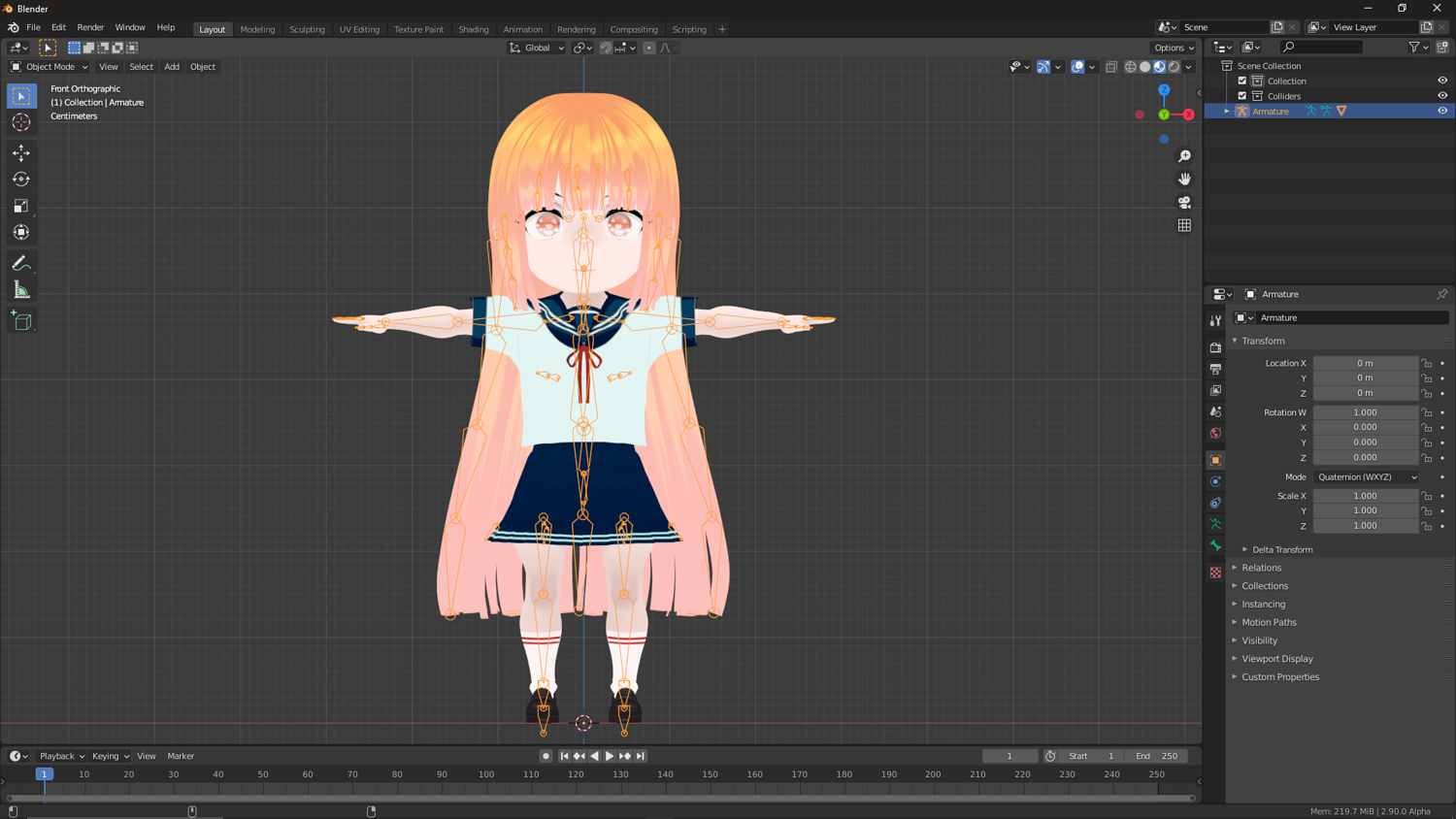Switch to the UV Editing workspace tab

click(359, 29)
